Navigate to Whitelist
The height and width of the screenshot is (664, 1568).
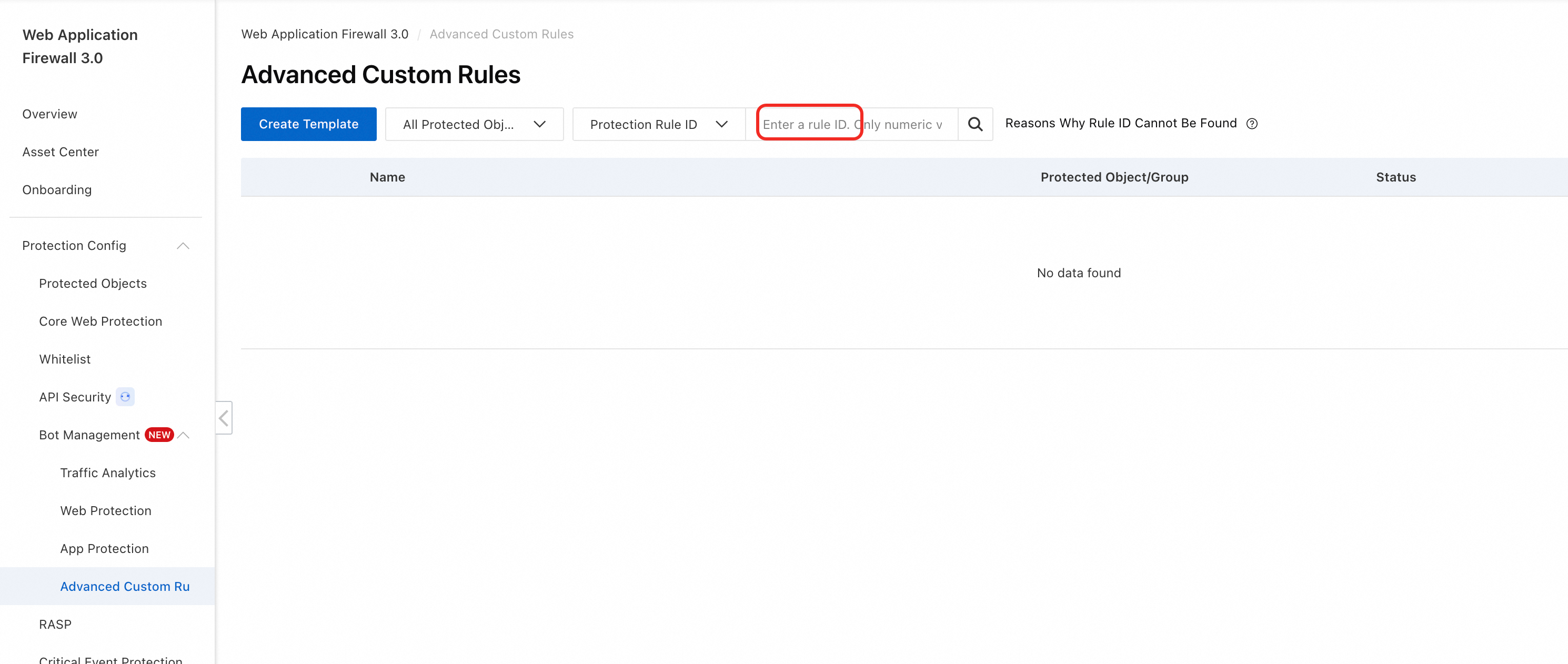coord(65,359)
